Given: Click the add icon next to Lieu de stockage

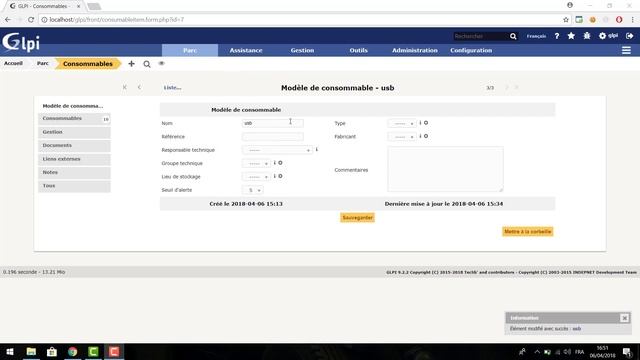Looking at the screenshot, I should point(280,176).
